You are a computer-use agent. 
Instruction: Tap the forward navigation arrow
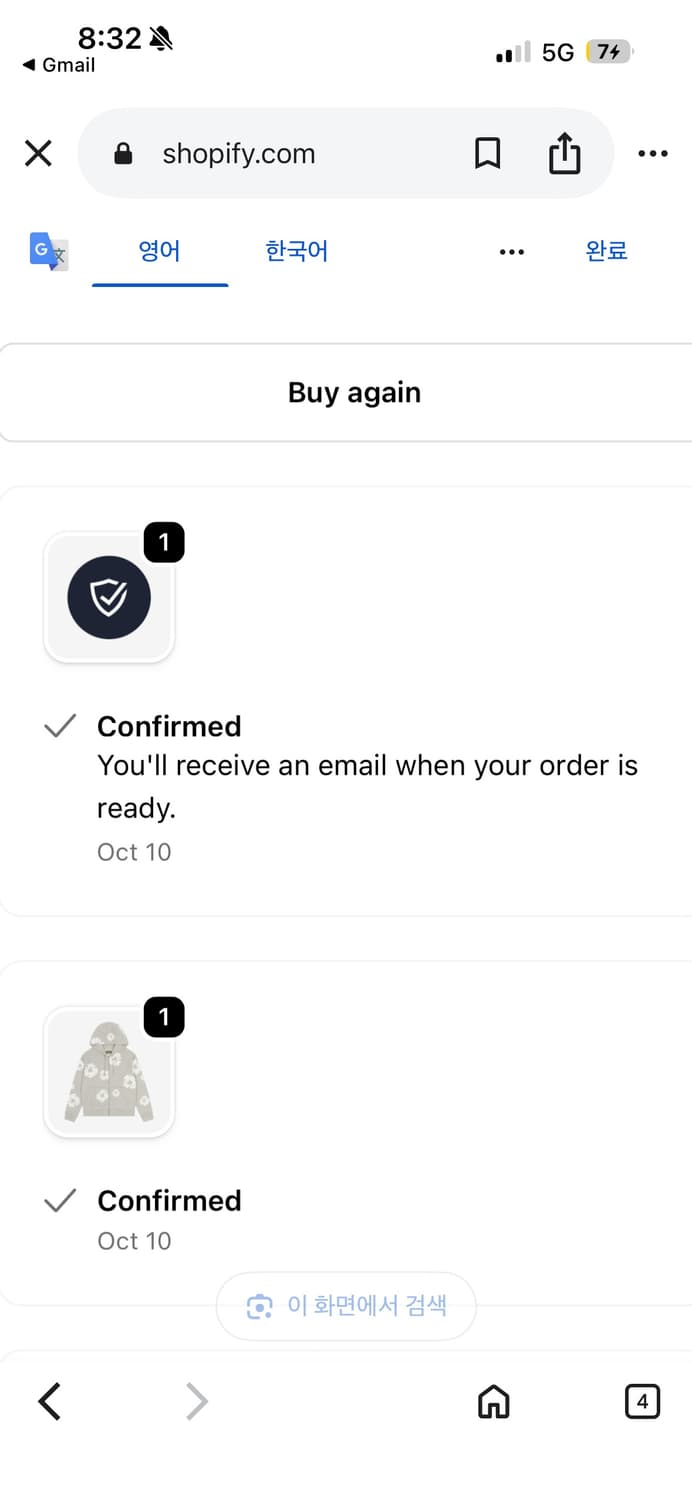(197, 1402)
